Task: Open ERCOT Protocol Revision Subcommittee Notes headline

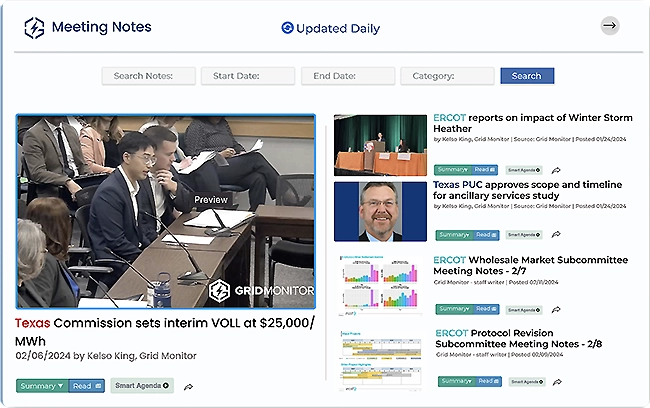Action: coord(519,338)
